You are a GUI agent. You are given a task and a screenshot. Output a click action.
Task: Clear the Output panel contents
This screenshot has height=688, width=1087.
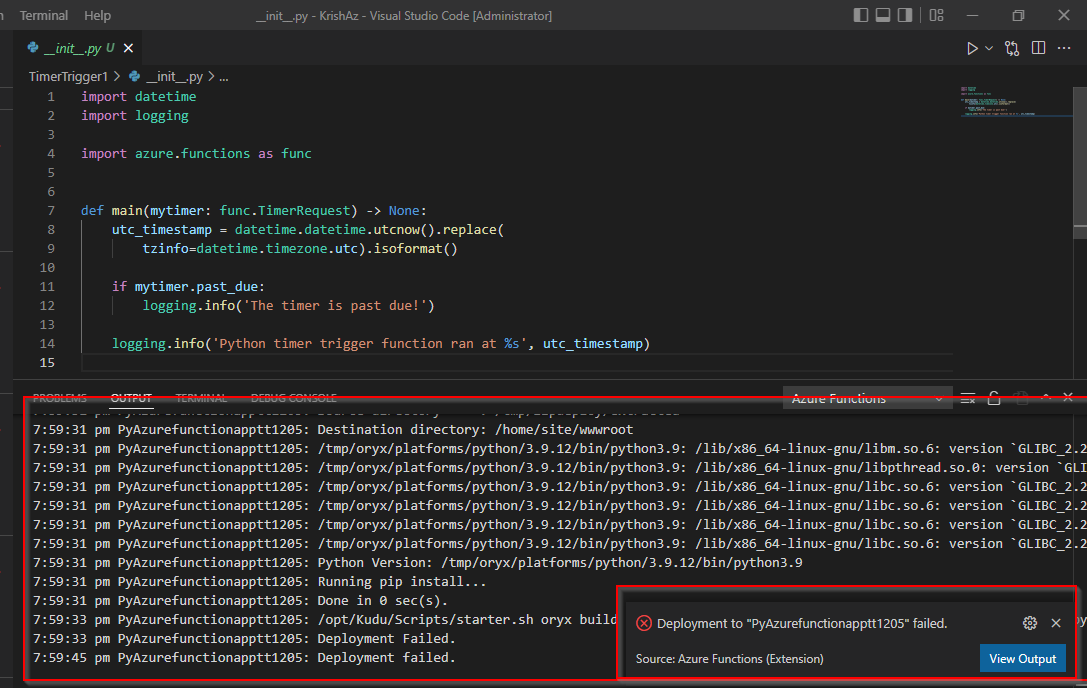pos(968,398)
